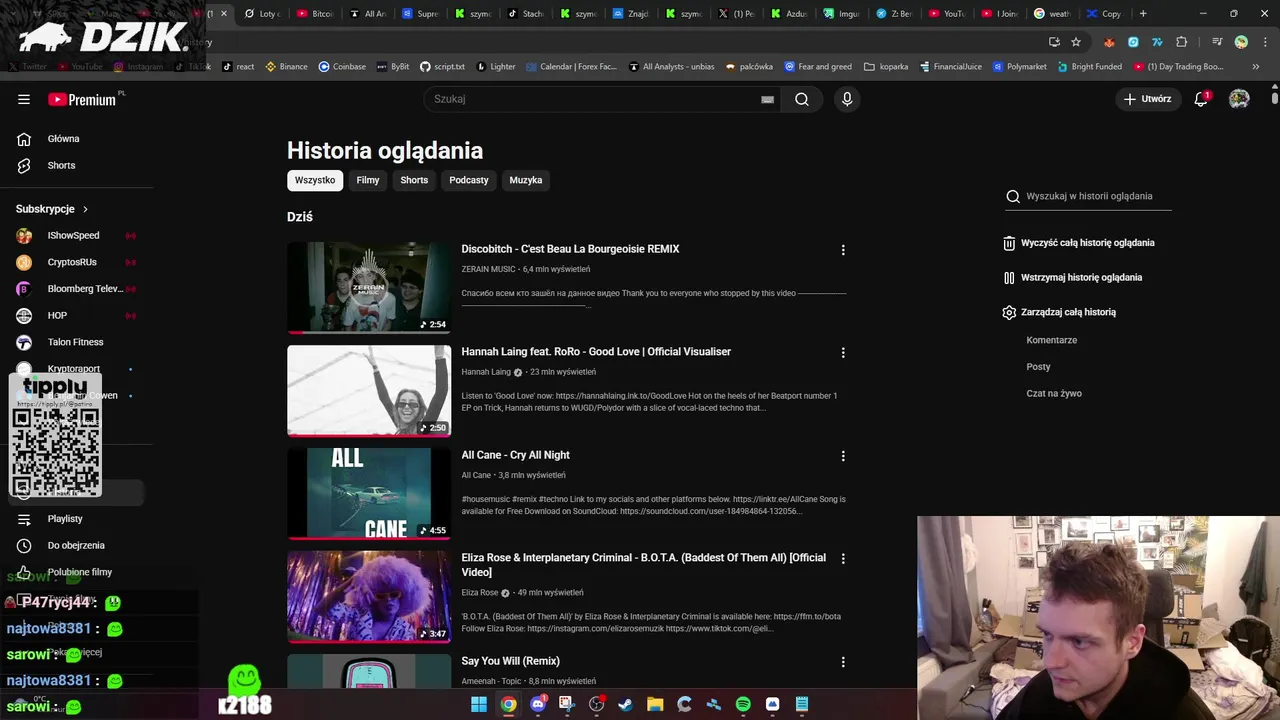Open Komentarze history link

(1051, 340)
